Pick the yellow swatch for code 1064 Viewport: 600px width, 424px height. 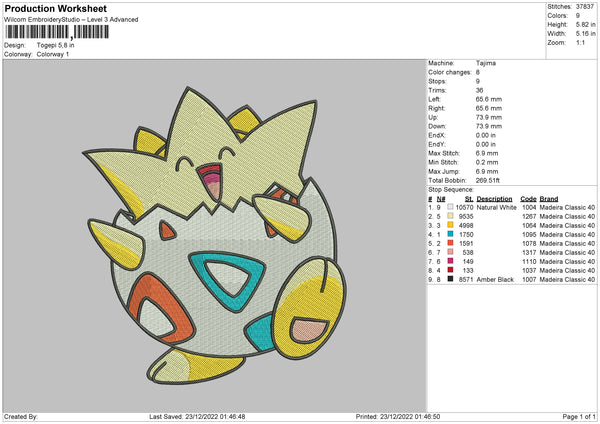click(x=450, y=225)
